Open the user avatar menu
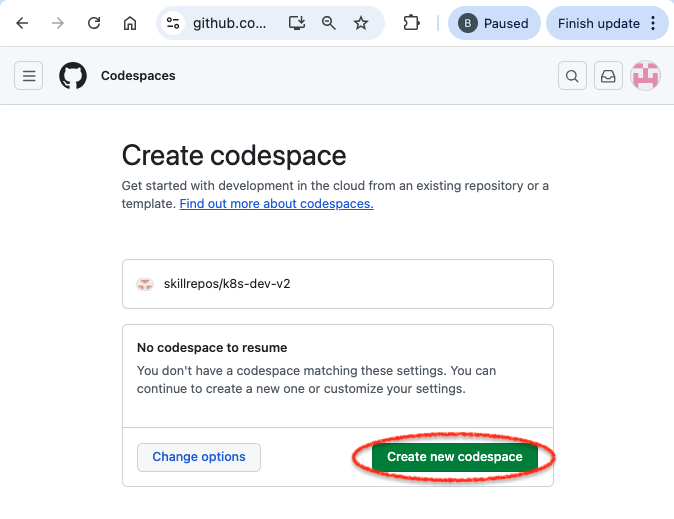 click(x=645, y=76)
